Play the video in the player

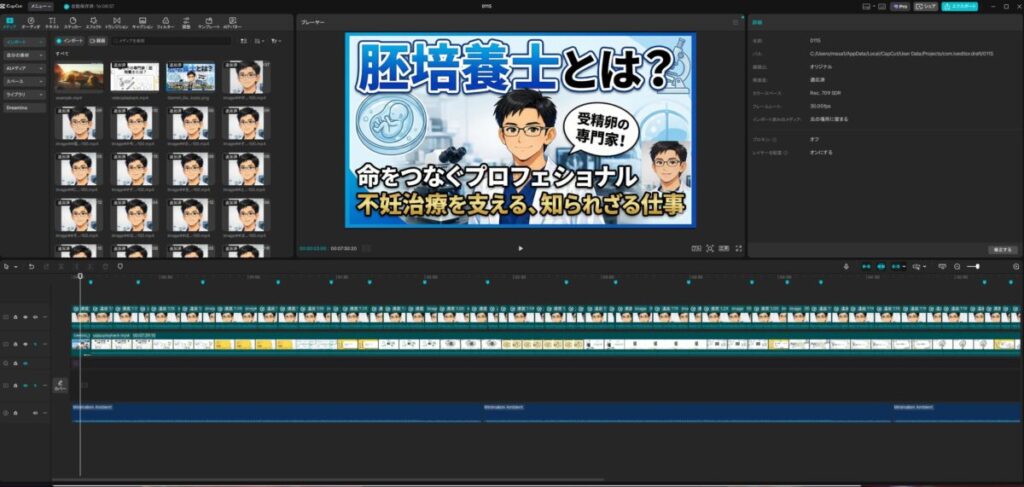click(x=520, y=247)
